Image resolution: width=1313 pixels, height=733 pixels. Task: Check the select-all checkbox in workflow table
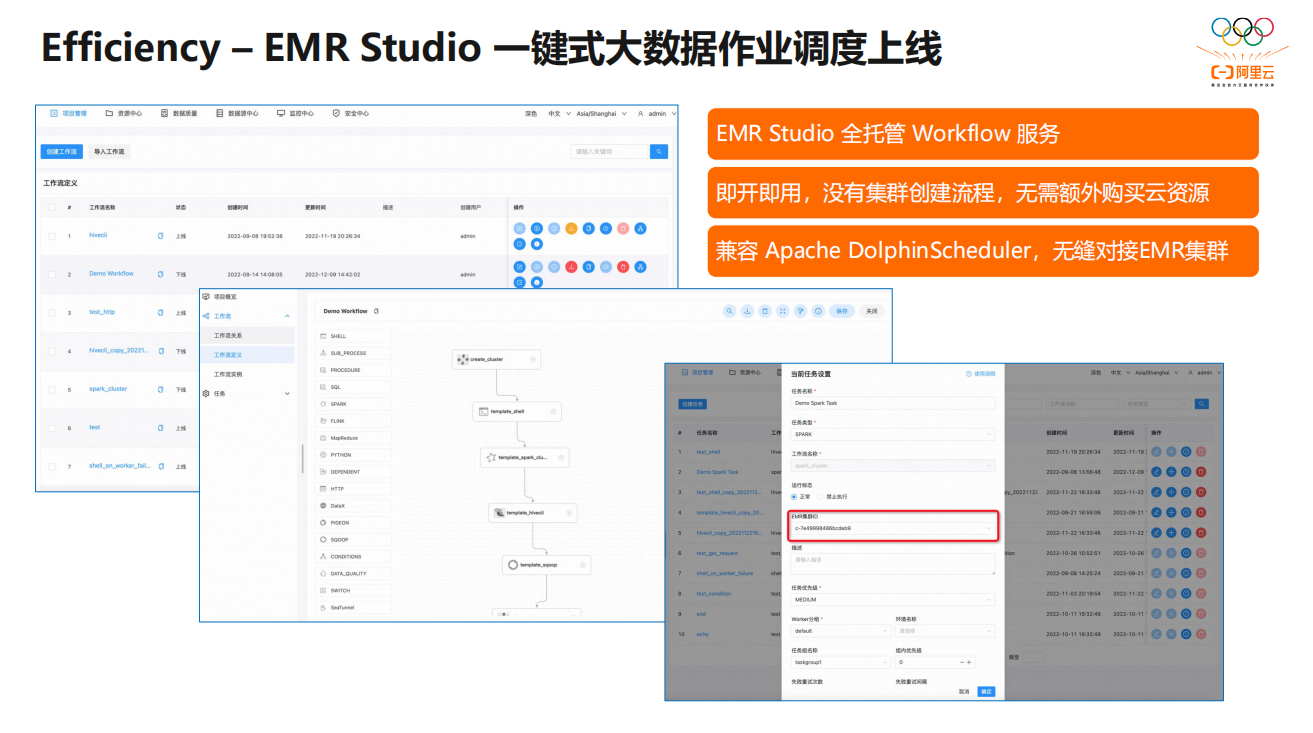click(50, 206)
